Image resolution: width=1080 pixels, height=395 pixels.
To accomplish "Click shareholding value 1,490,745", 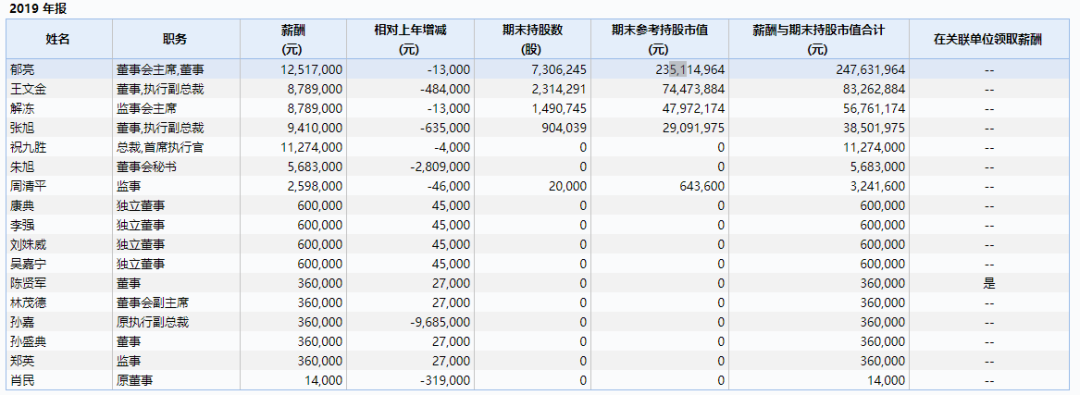I will pos(559,109).
